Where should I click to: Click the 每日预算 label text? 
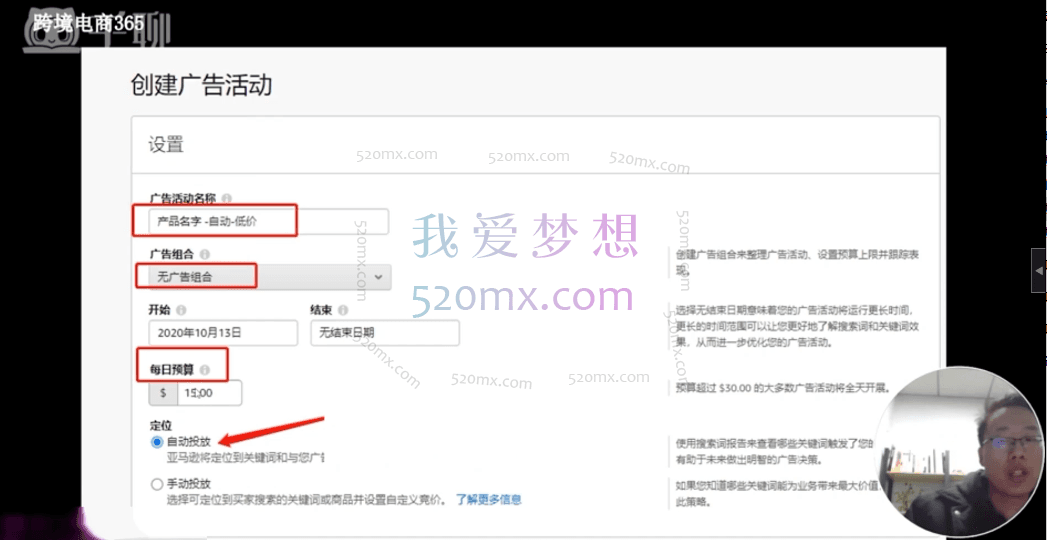172,369
